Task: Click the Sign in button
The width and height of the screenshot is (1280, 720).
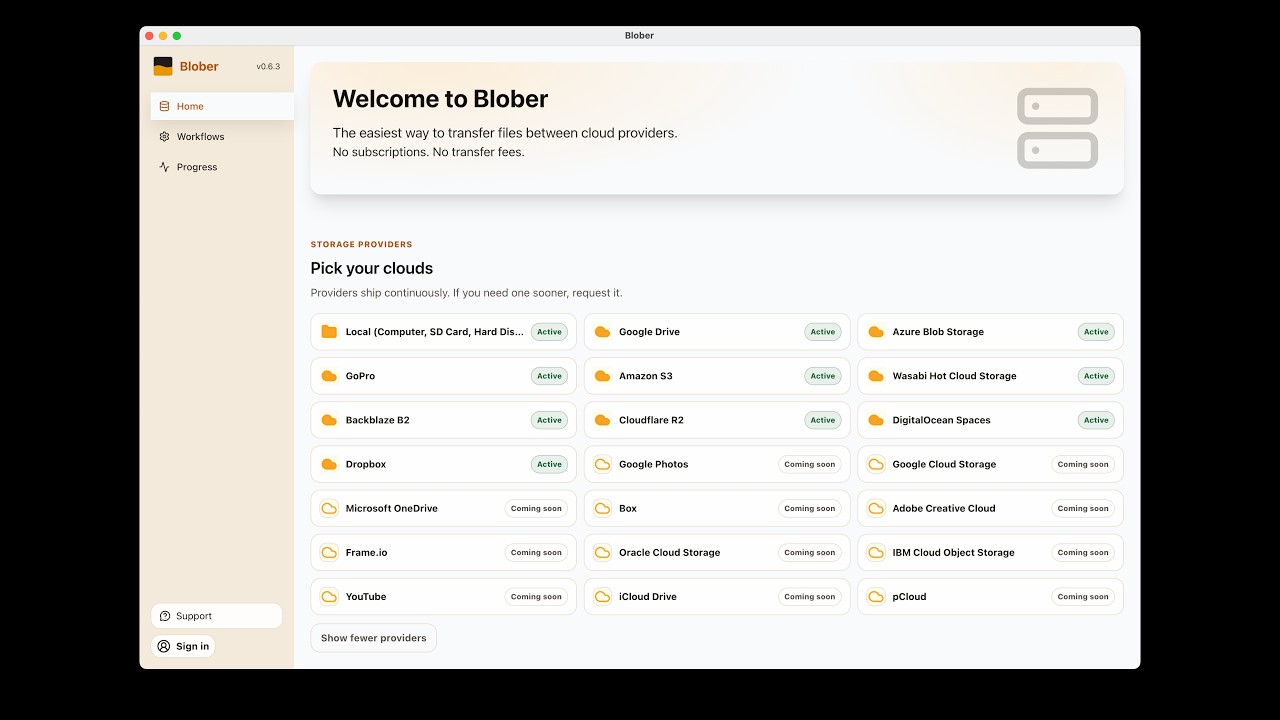Action: [183, 646]
